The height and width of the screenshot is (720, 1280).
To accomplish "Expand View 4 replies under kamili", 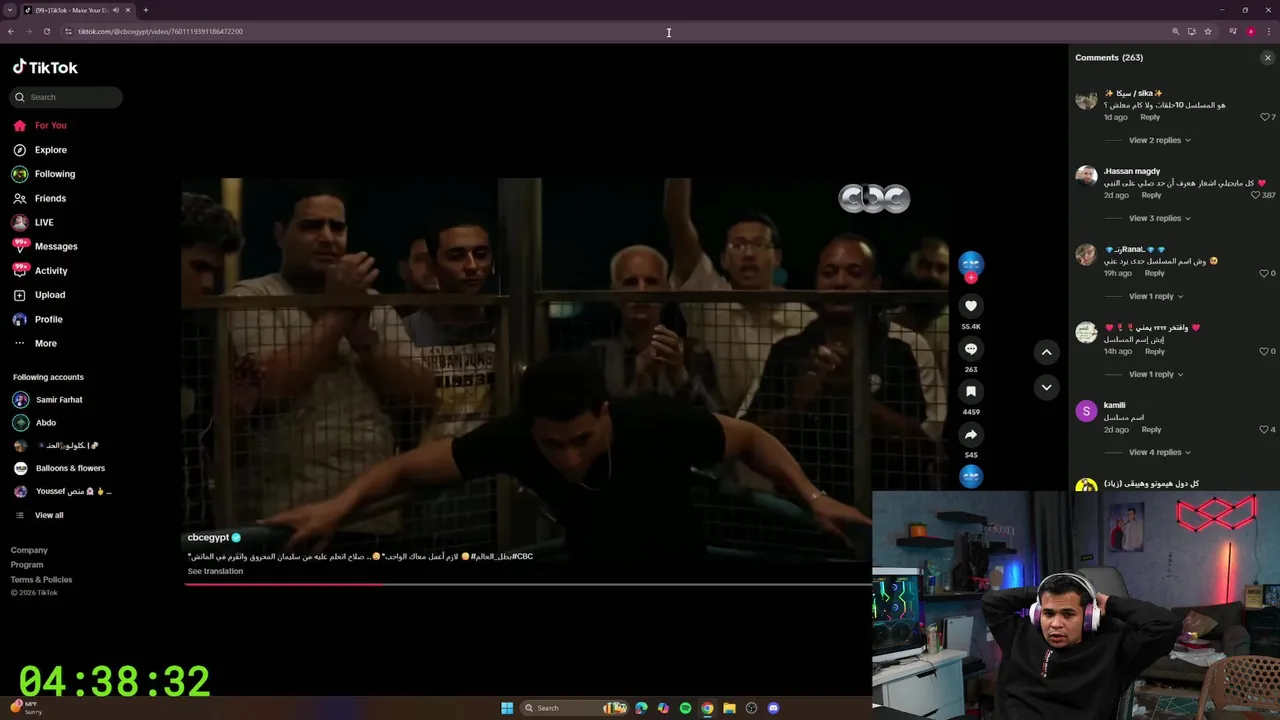I will tap(1159, 452).
